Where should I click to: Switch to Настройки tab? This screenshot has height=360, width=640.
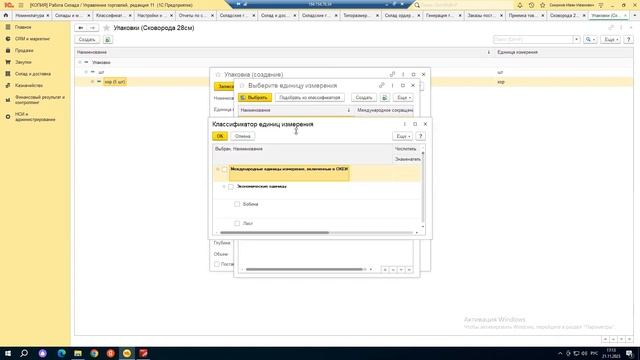[x=150, y=15]
